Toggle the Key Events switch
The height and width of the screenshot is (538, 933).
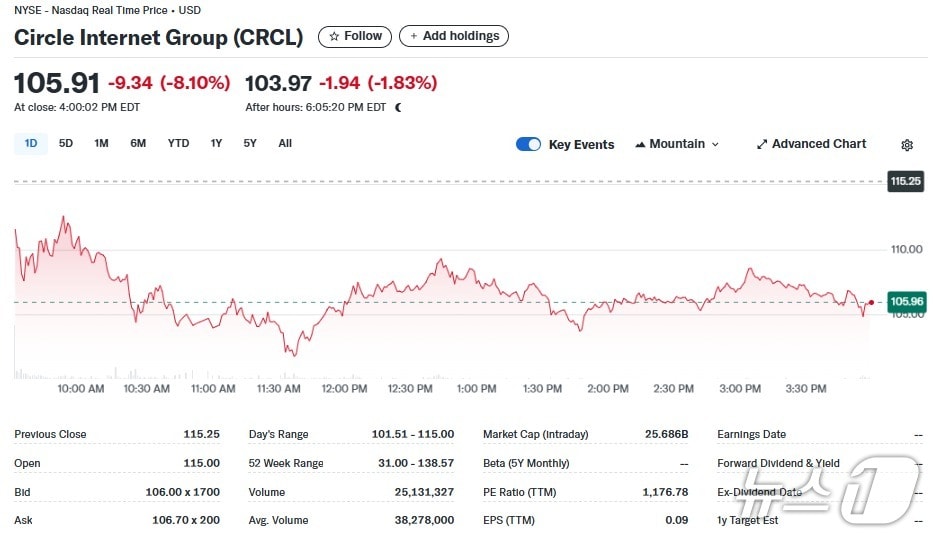(x=528, y=144)
